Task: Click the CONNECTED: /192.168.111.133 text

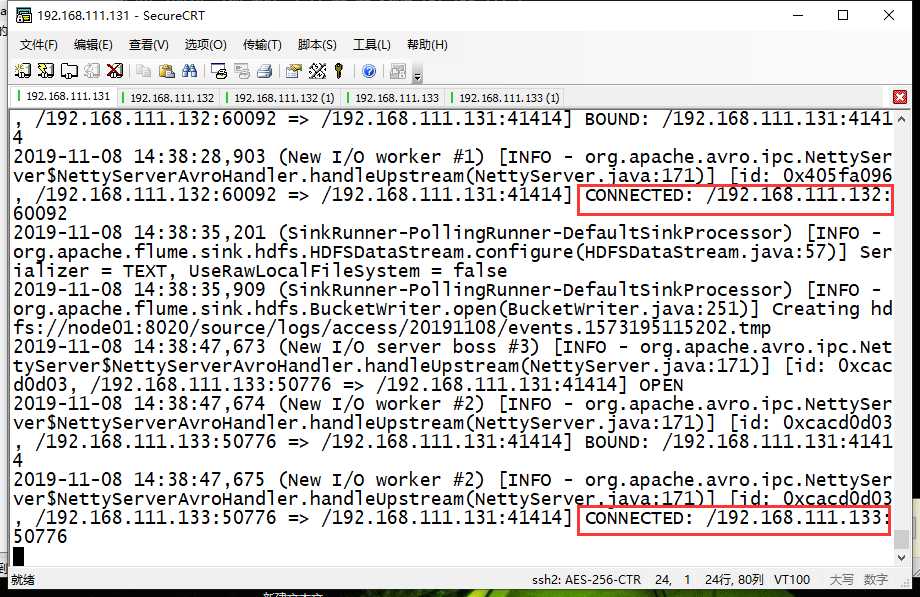Action: point(738,518)
